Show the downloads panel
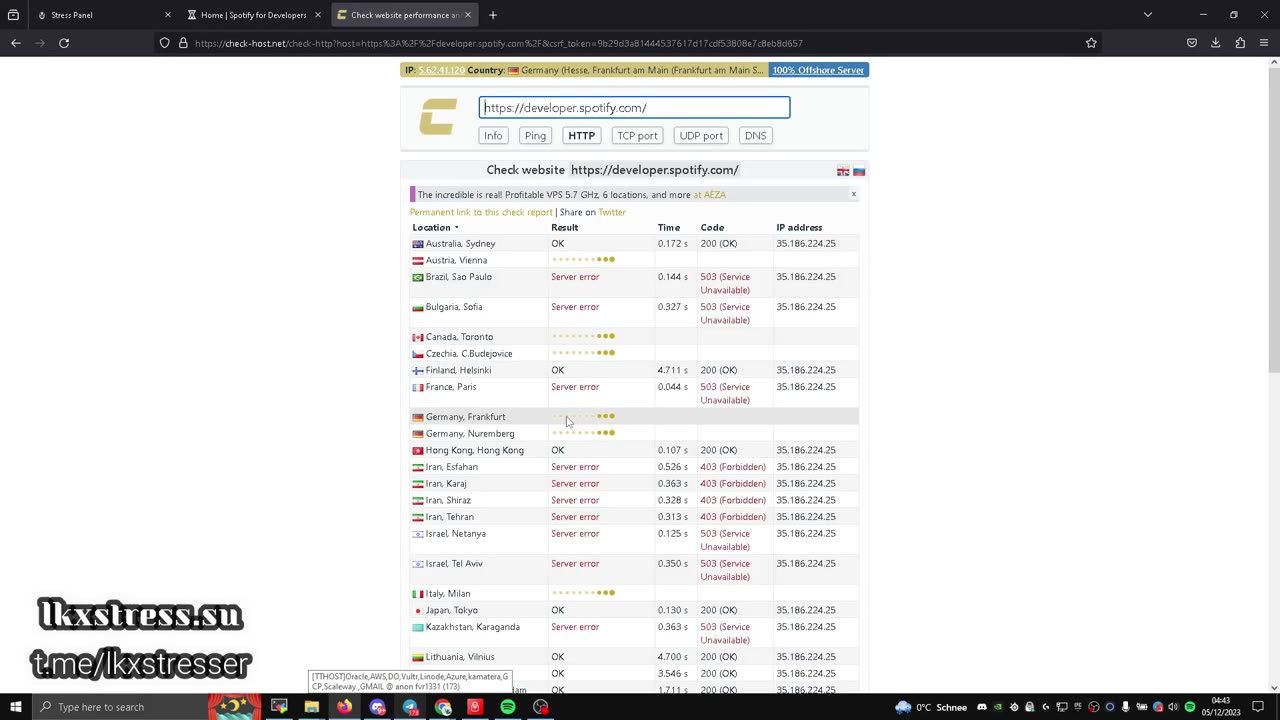Screen dimensions: 1280x720 (1216, 43)
